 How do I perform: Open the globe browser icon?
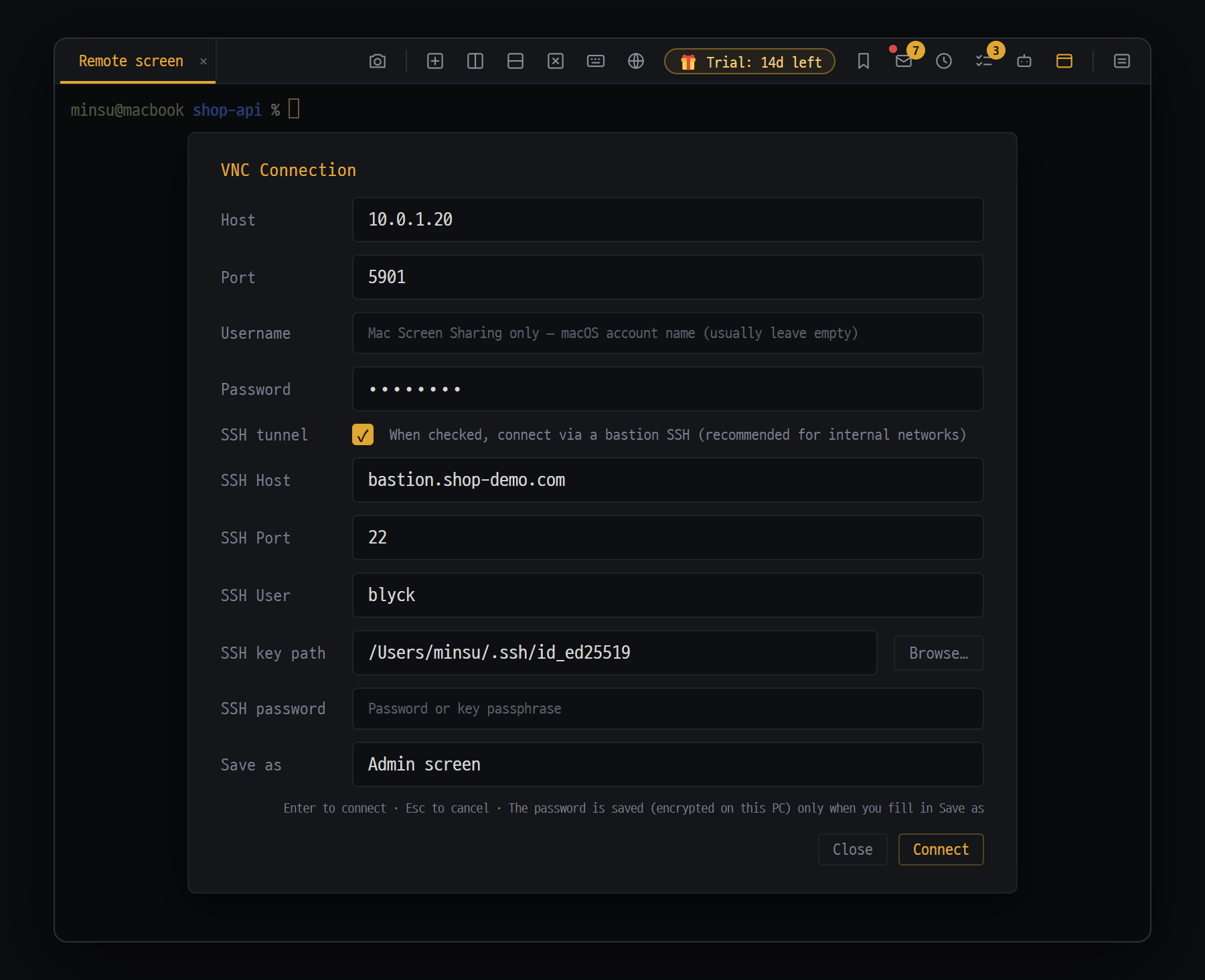(x=636, y=62)
